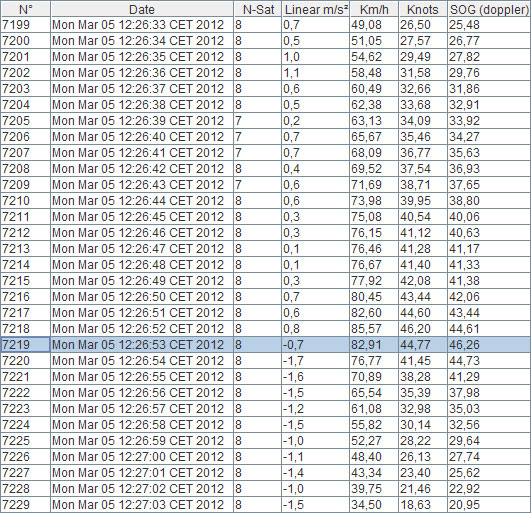
Task: Select the date cell 12:27:00 CET
Action: click(142, 457)
